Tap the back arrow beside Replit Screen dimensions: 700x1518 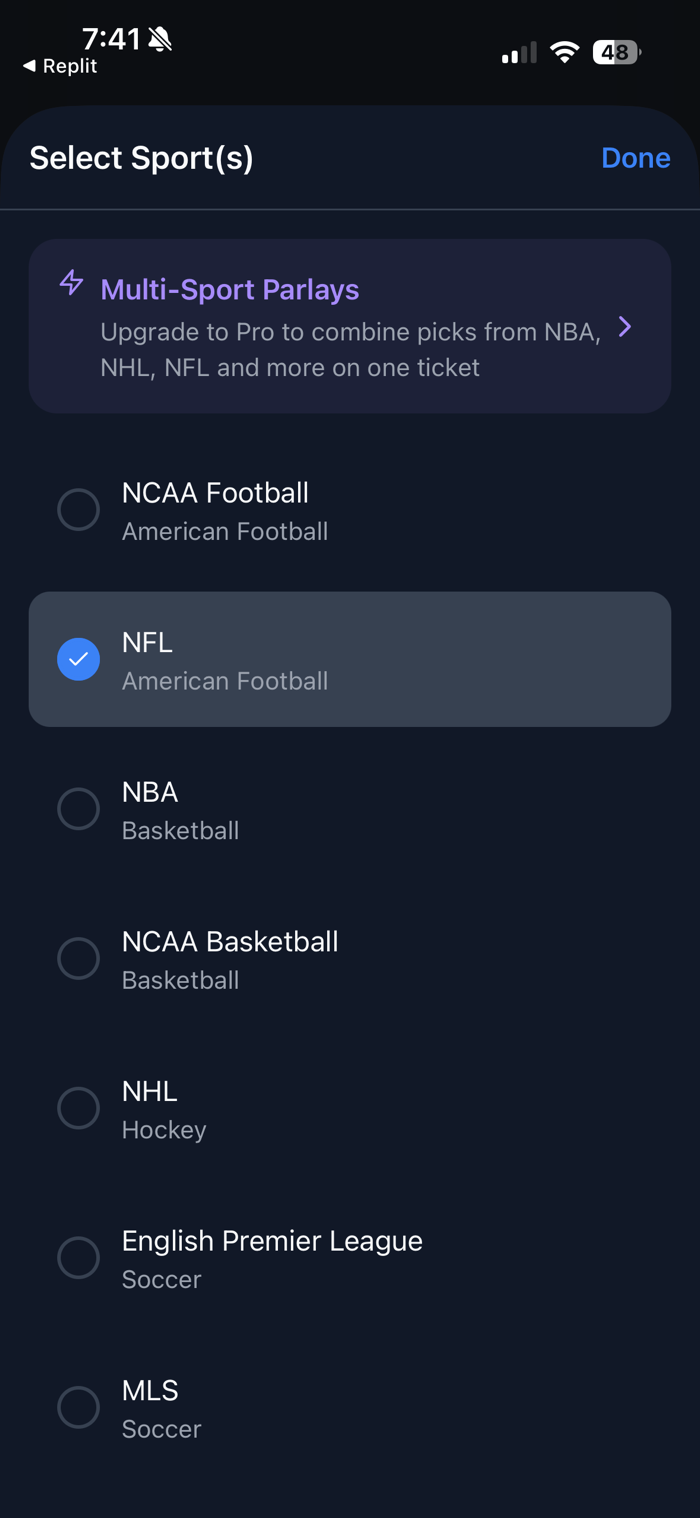(x=29, y=66)
